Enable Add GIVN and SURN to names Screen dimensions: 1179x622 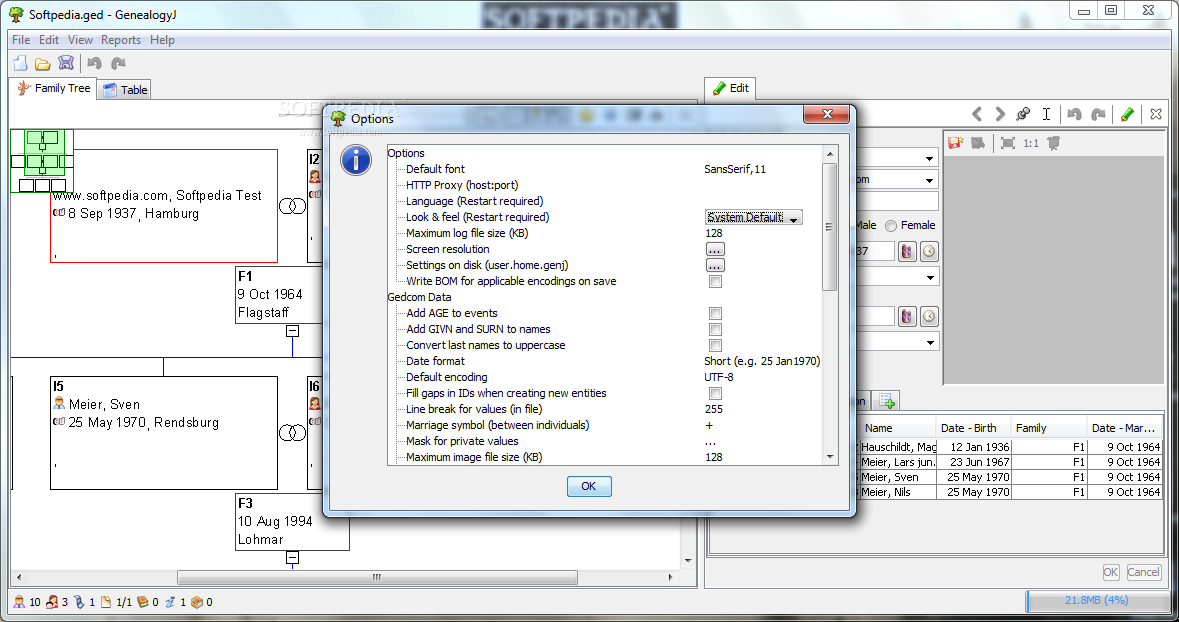pyautogui.click(x=715, y=329)
